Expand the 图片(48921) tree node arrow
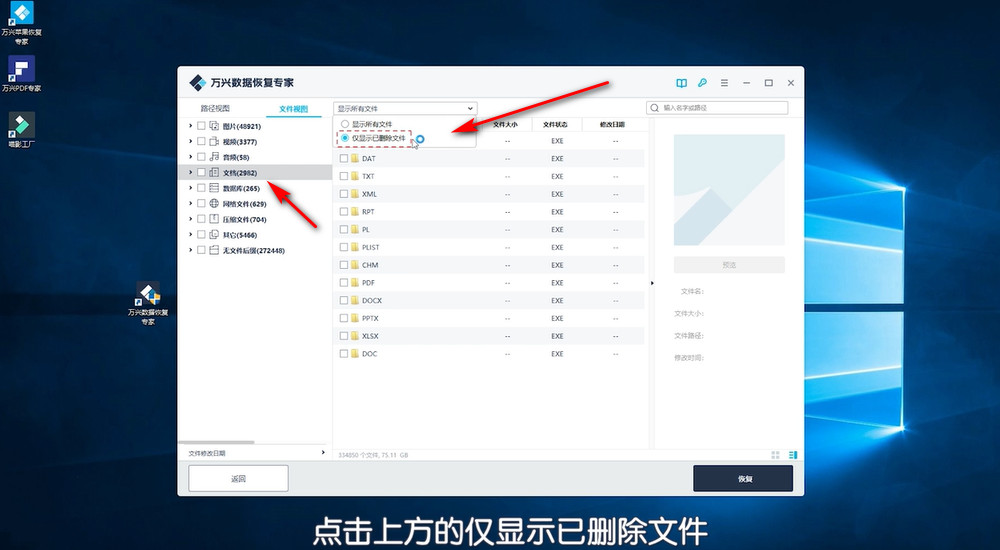1000x550 pixels. coord(190,126)
